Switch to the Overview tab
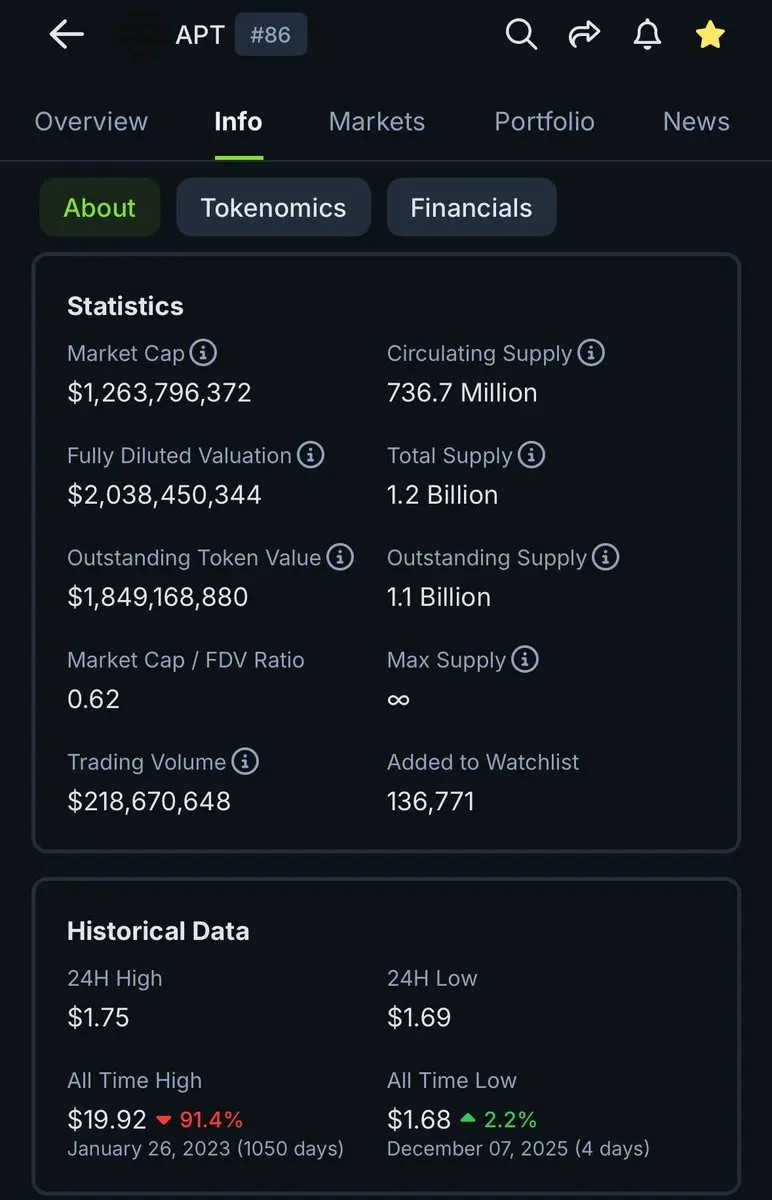772x1200 pixels. [91, 122]
